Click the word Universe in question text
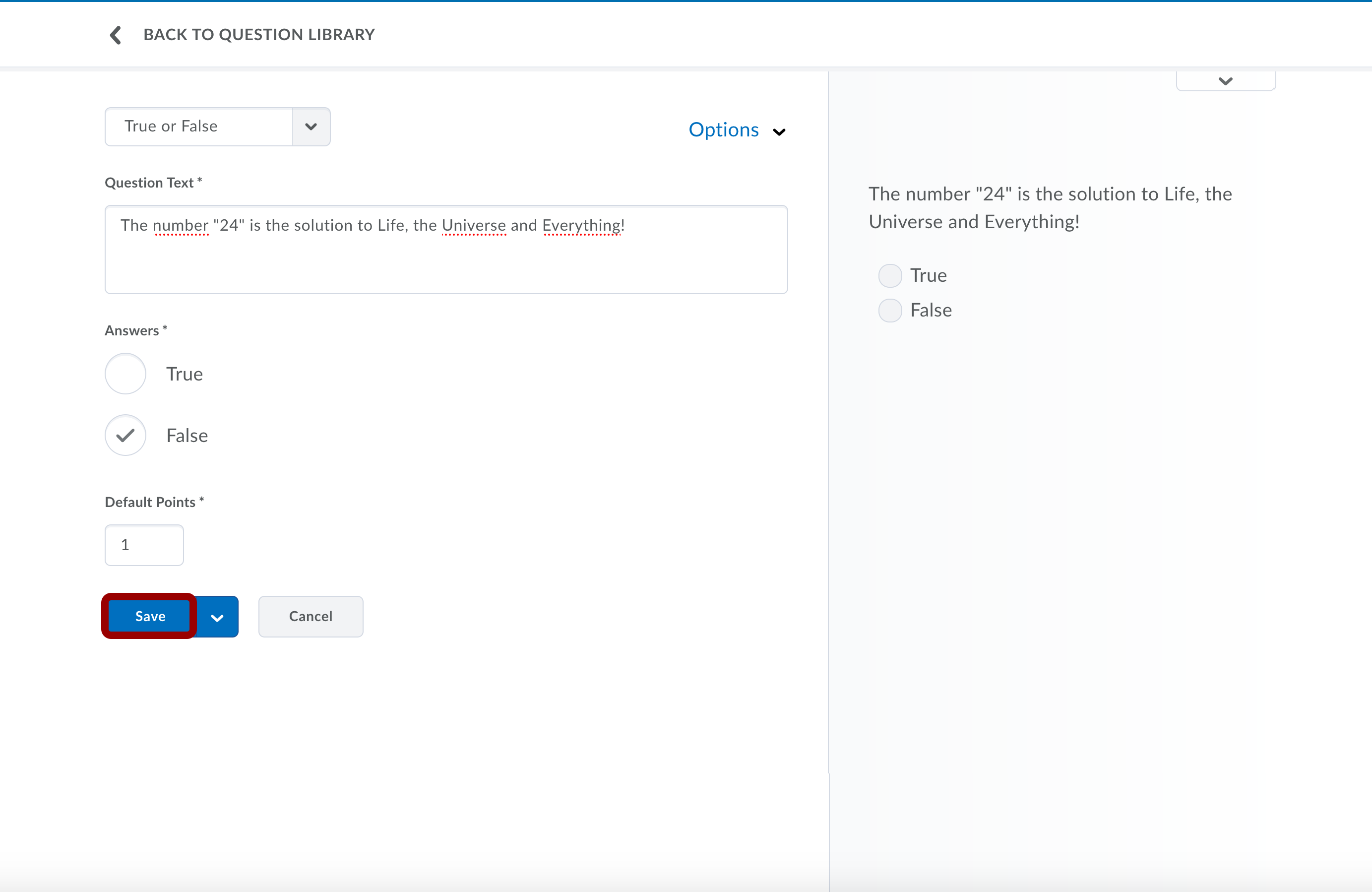Image resolution: width=1372 pixels, height=892 pixels. point(473,225)
